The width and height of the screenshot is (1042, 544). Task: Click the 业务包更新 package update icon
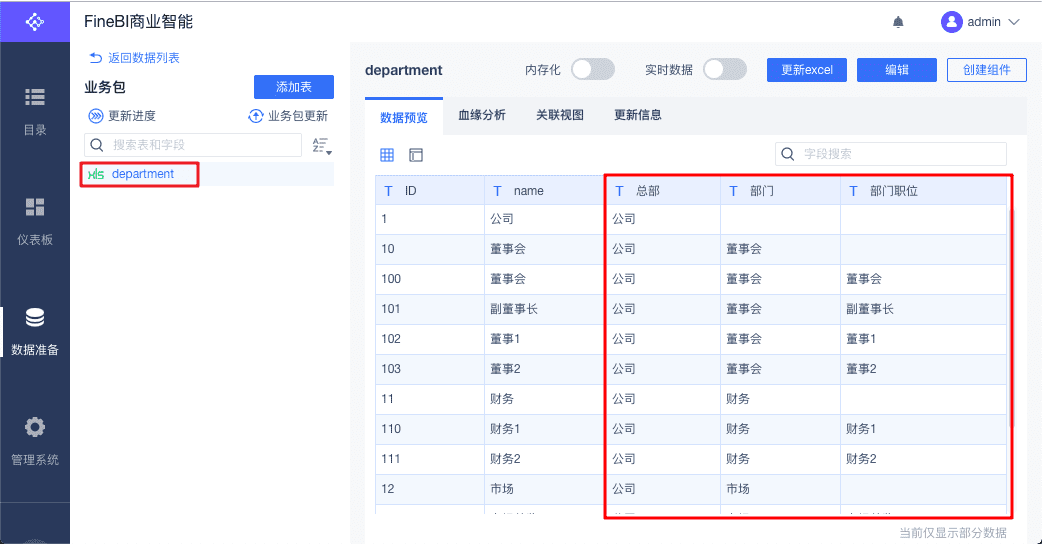[x=256, y=116]
